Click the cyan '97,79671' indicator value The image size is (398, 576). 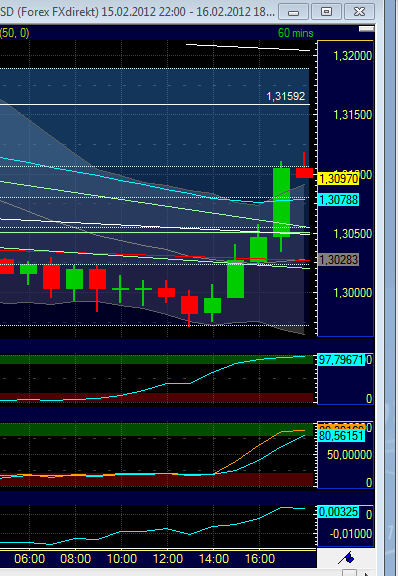point(341,360)
